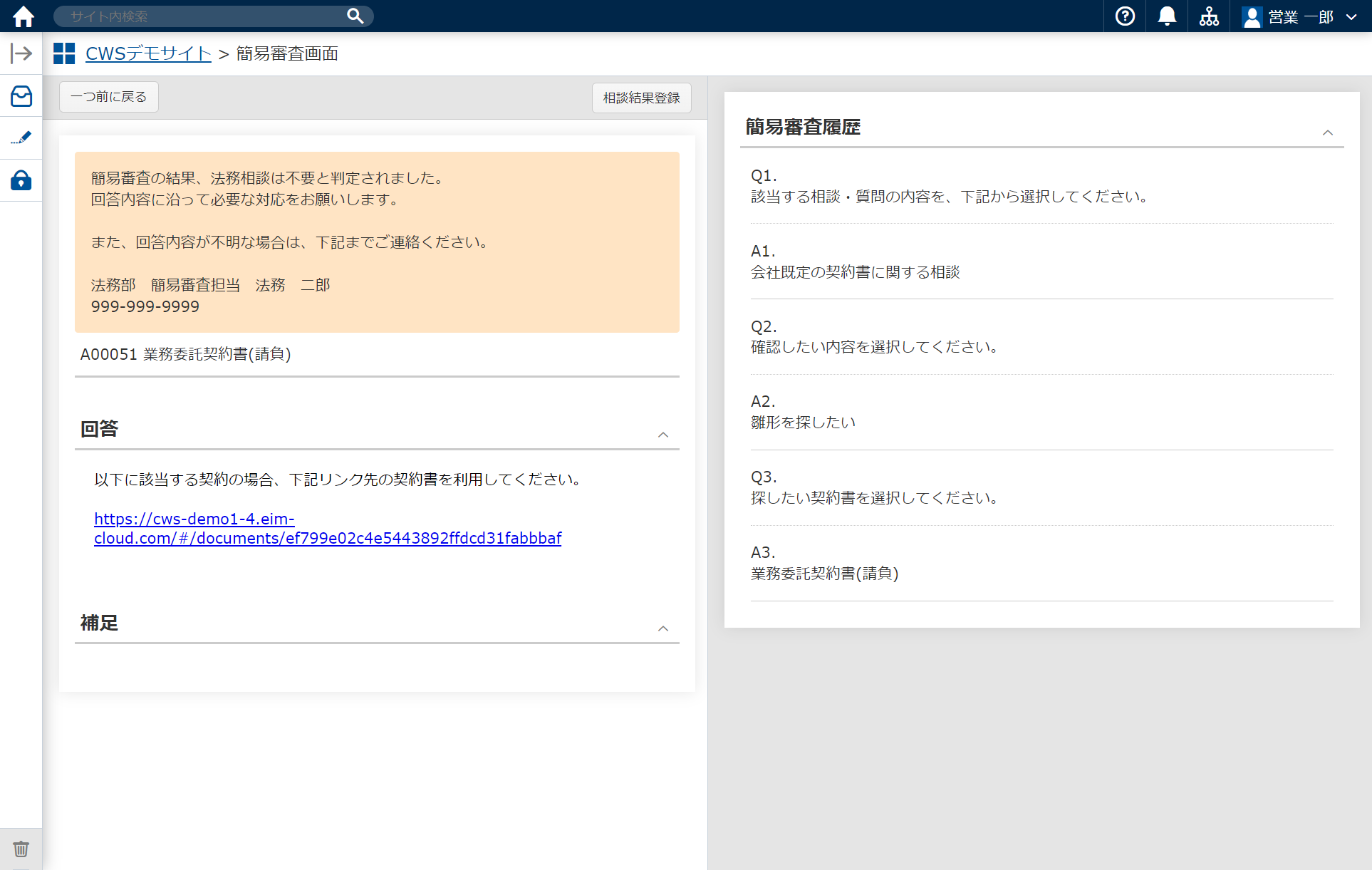Click the 一つ前に戻る button
The image size is (1372, 870).
click(108, 96)
